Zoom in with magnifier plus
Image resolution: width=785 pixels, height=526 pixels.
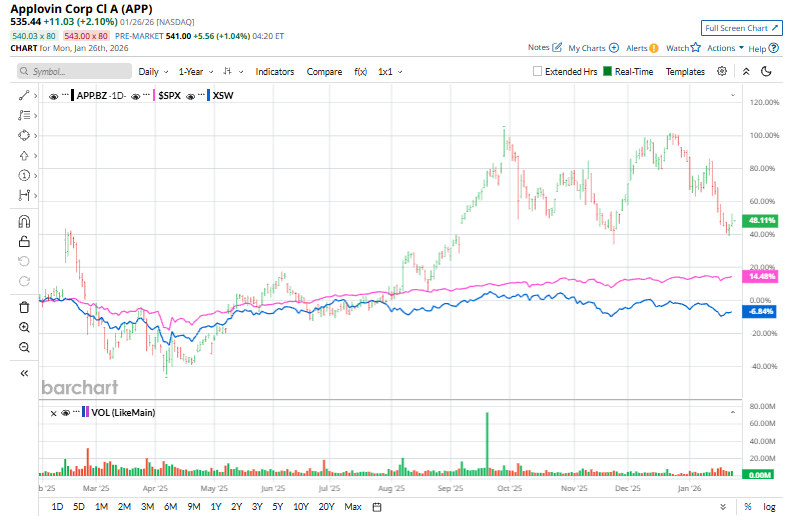(24, 327)
